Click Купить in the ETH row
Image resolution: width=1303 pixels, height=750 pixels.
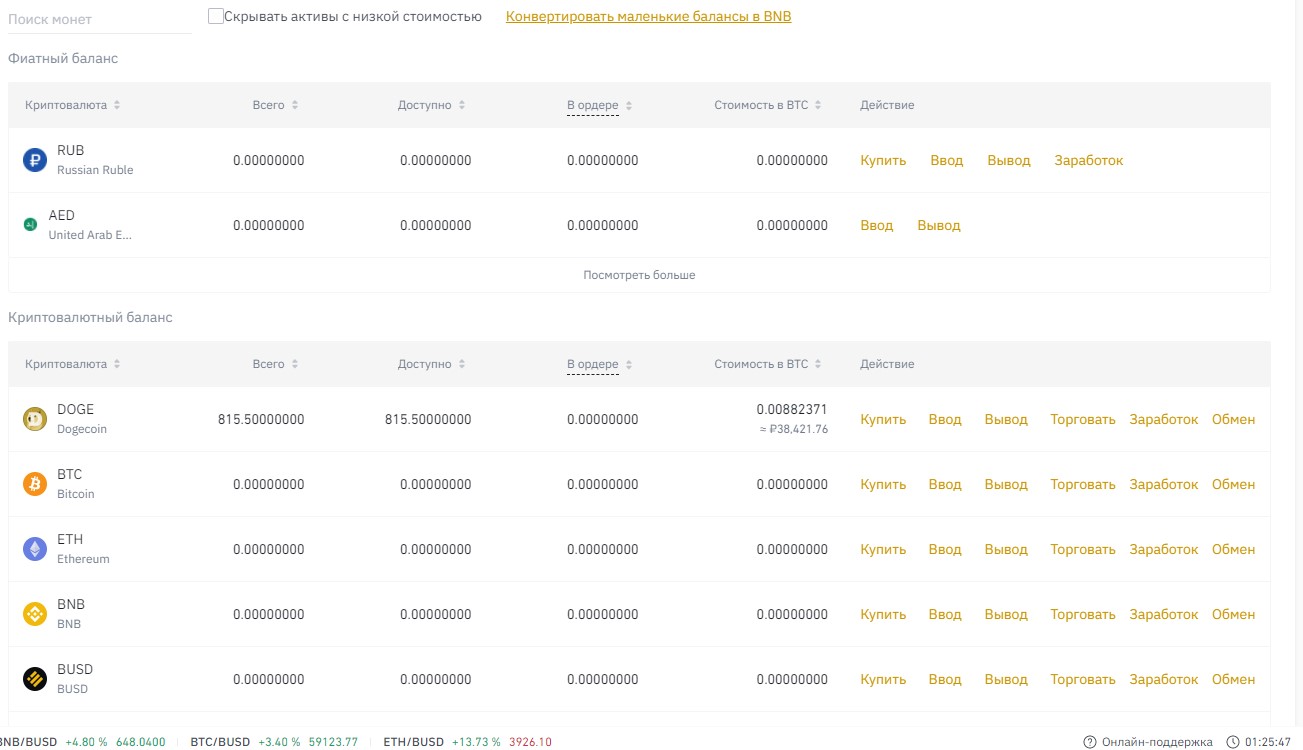pyautogui.click(x=883, y=549)
